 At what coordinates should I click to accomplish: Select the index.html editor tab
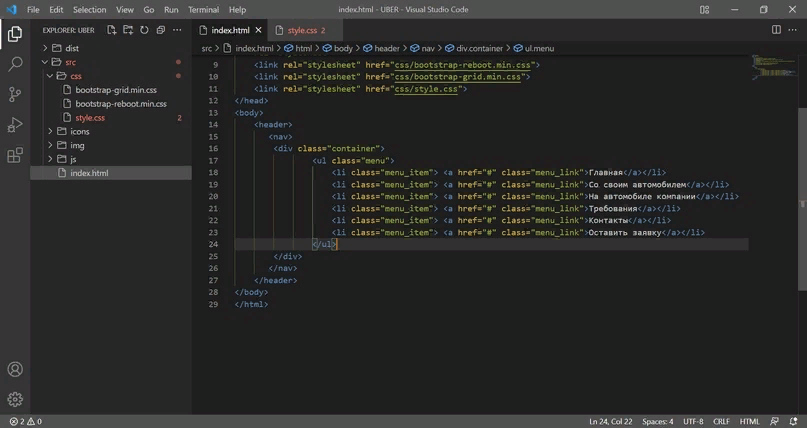[230, 30]
